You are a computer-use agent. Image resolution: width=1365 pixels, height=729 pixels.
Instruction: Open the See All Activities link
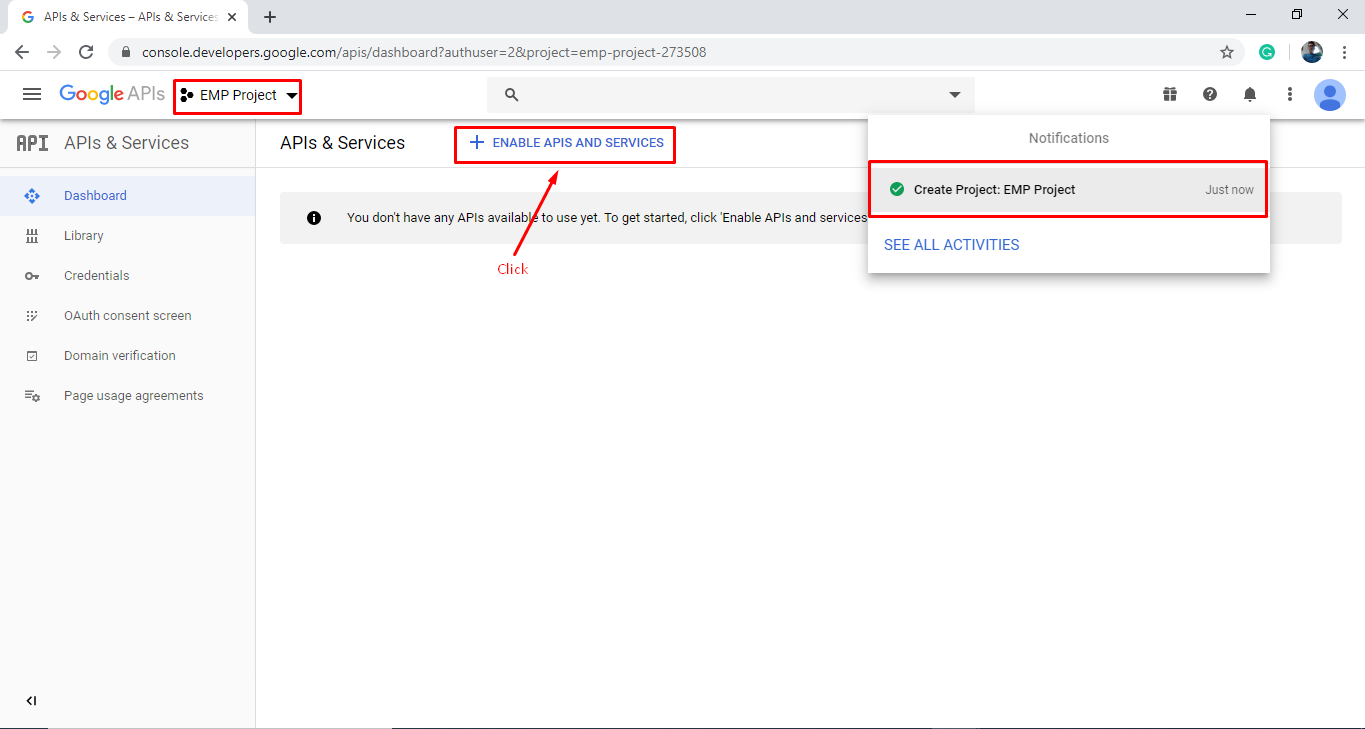click(x=951, y=244)
